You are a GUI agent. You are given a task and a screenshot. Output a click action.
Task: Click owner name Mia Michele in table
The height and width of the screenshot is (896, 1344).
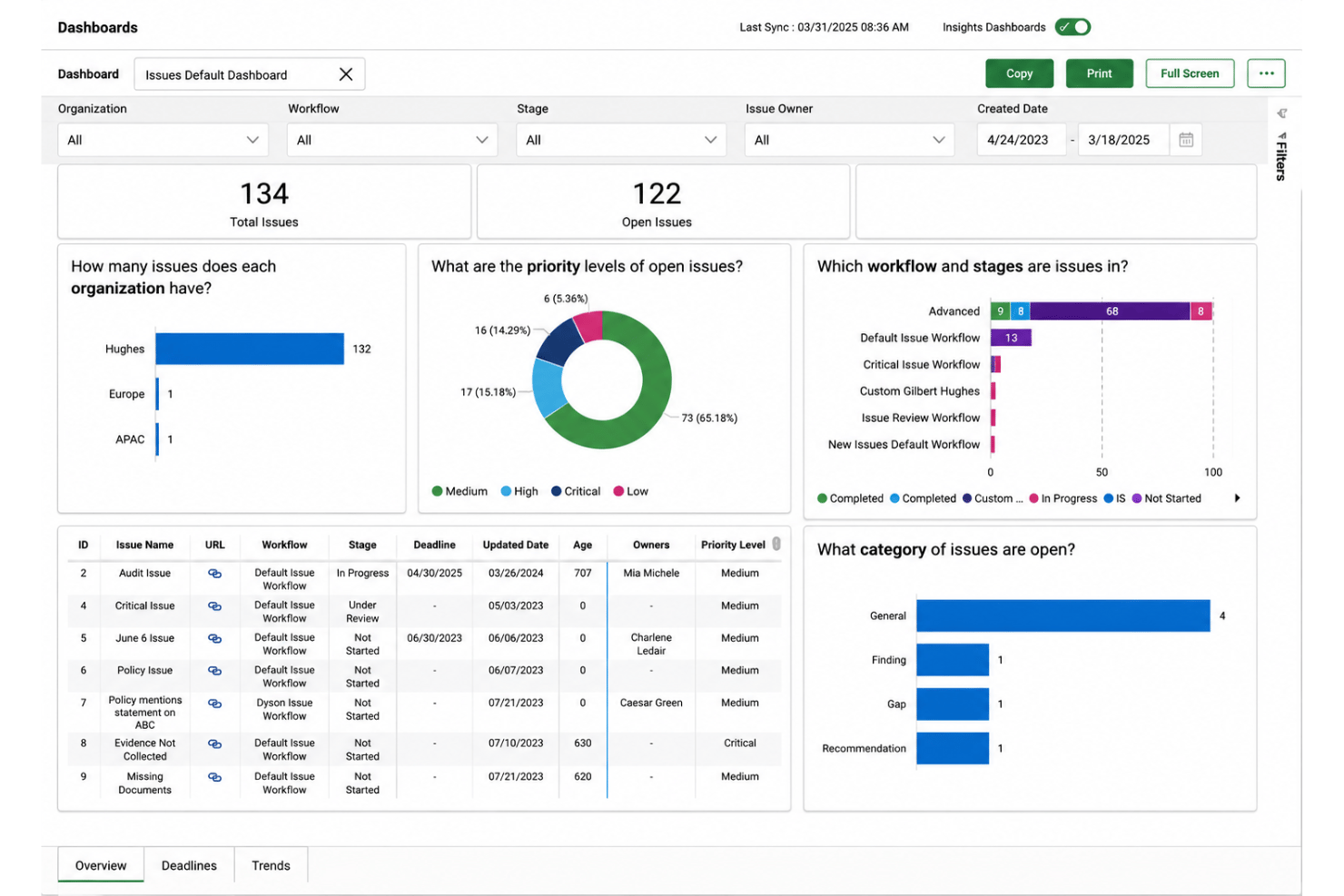pyautogui.click(x=651, y=574)
